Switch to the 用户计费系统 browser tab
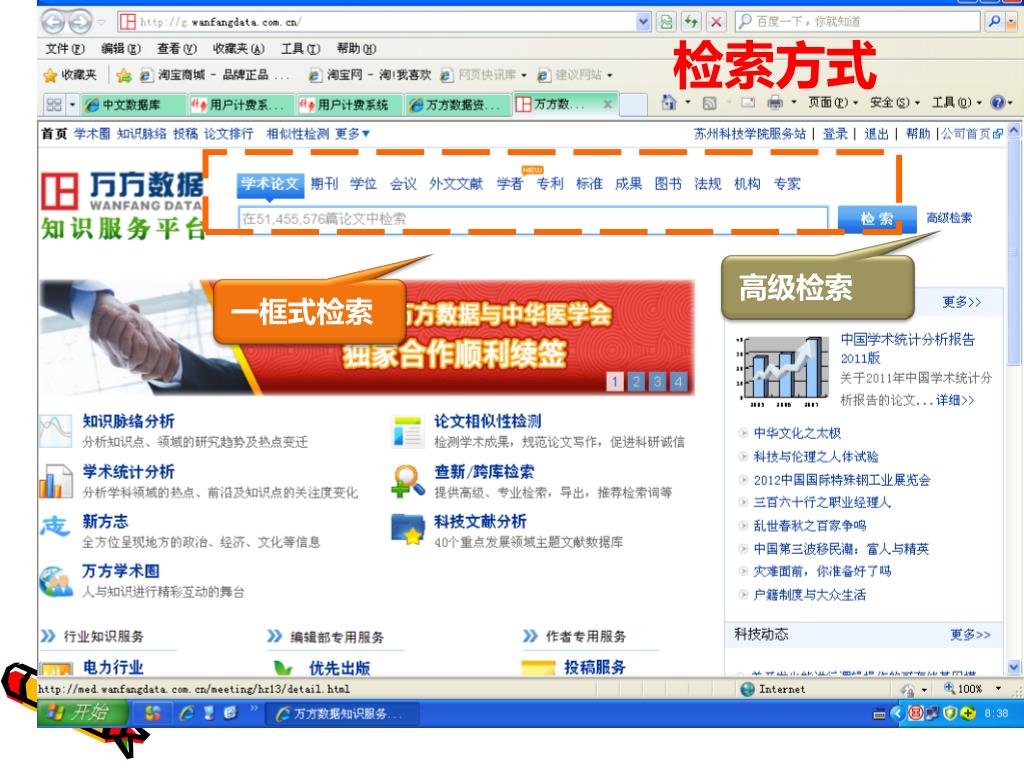This screenshot has width=1024, height=768. [x=349, y=104]
